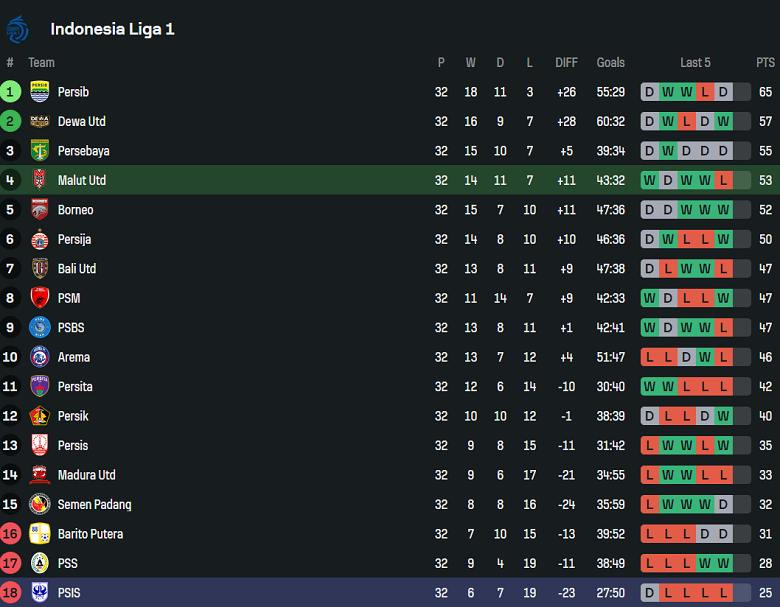Click the PSM club crest
780x607 pixels.
[40, 298]
